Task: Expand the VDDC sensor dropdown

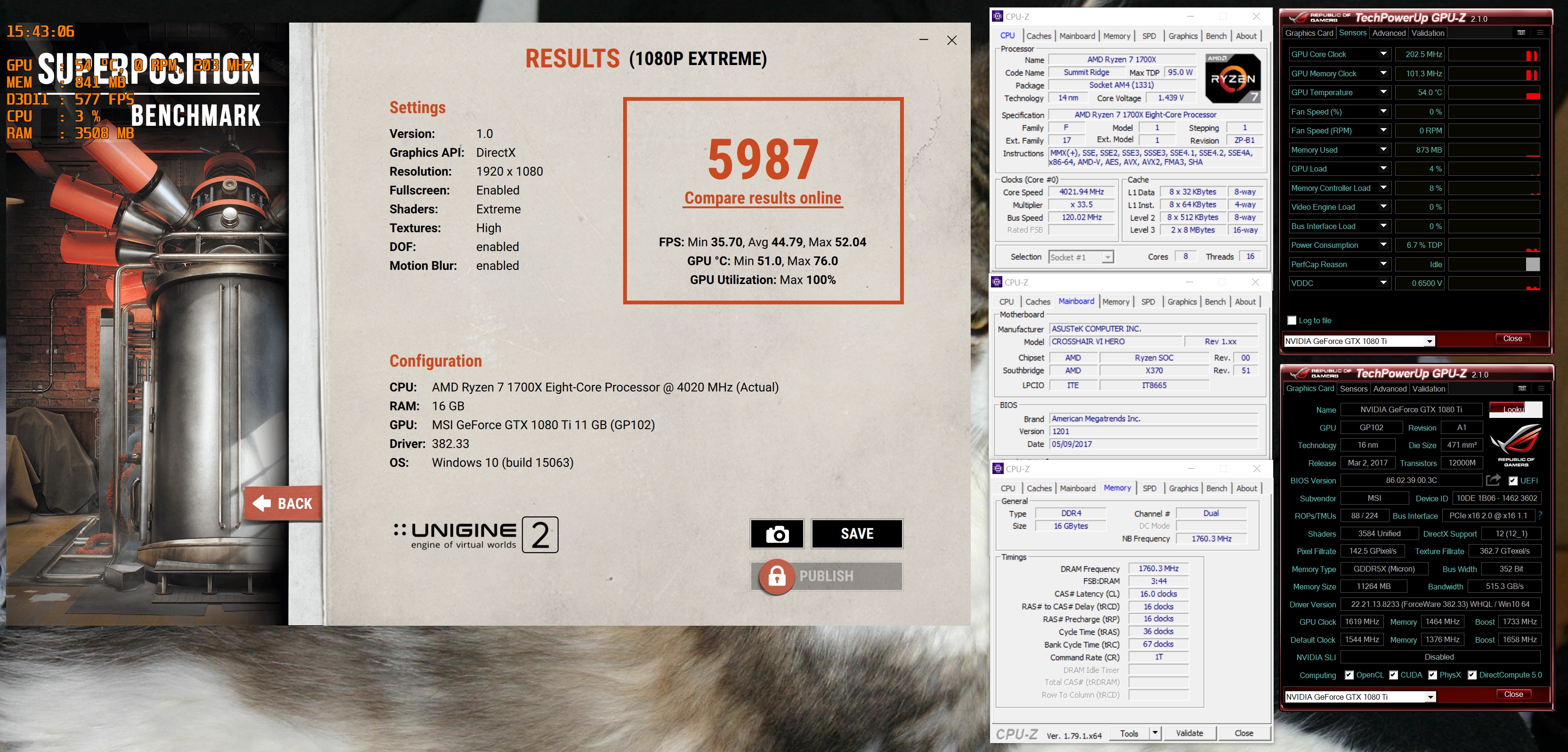Action: click(1383, 283)
